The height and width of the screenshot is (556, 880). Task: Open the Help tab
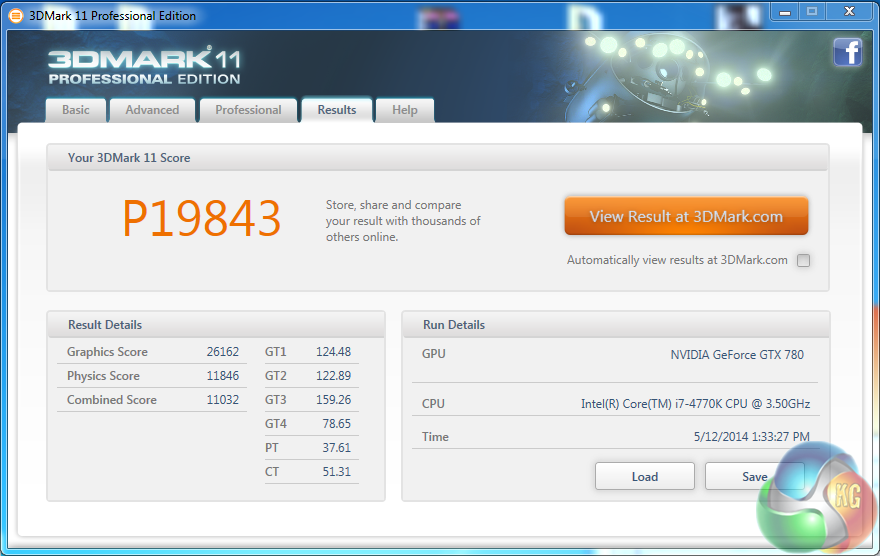pyautogui.click(x=405, y=110)
